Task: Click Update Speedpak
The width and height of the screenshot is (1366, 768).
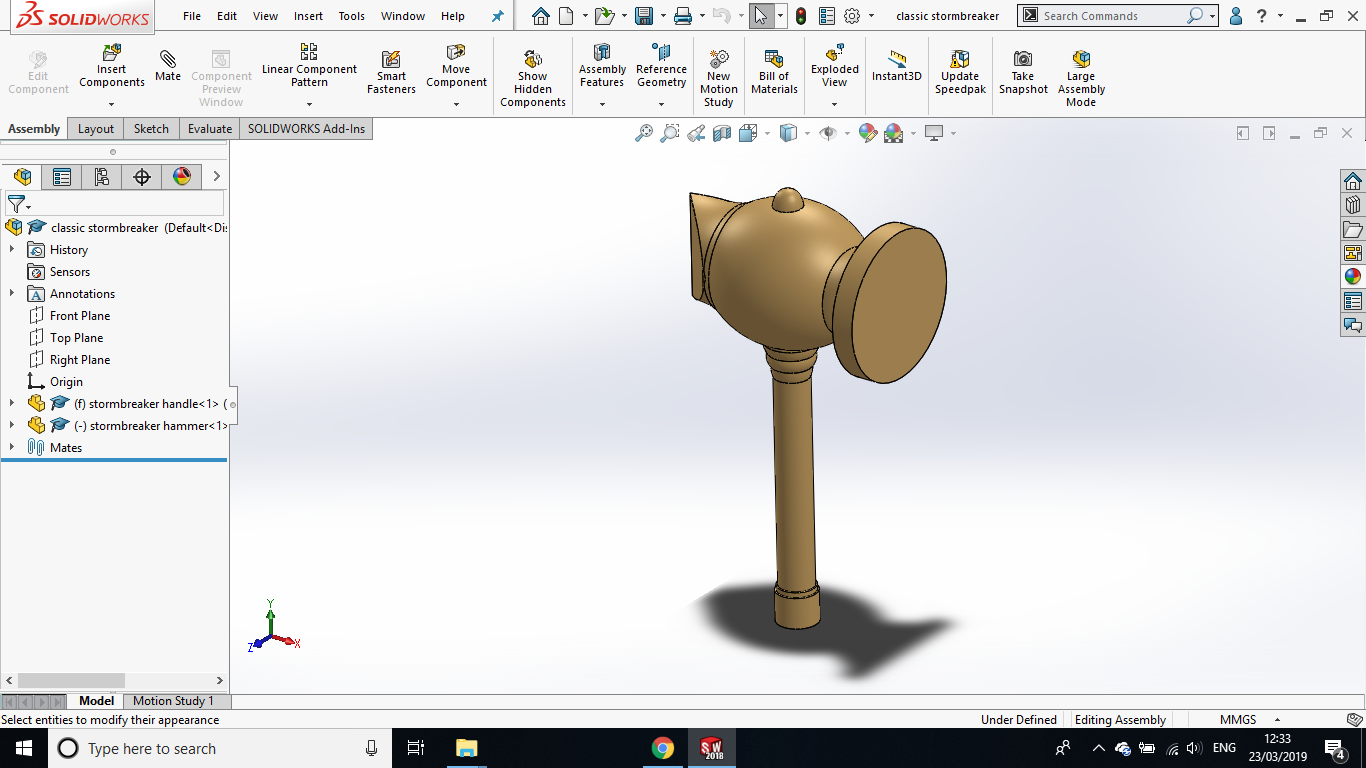Action: coord(960,72)
